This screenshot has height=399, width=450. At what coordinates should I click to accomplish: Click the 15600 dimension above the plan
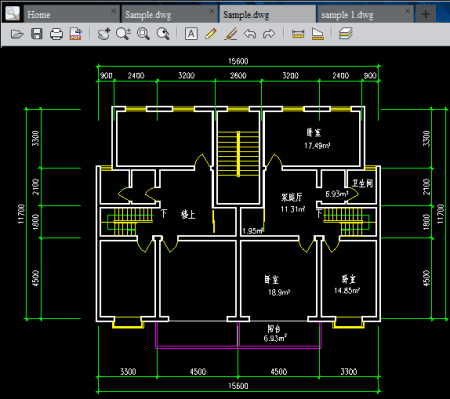click(238, 61)
